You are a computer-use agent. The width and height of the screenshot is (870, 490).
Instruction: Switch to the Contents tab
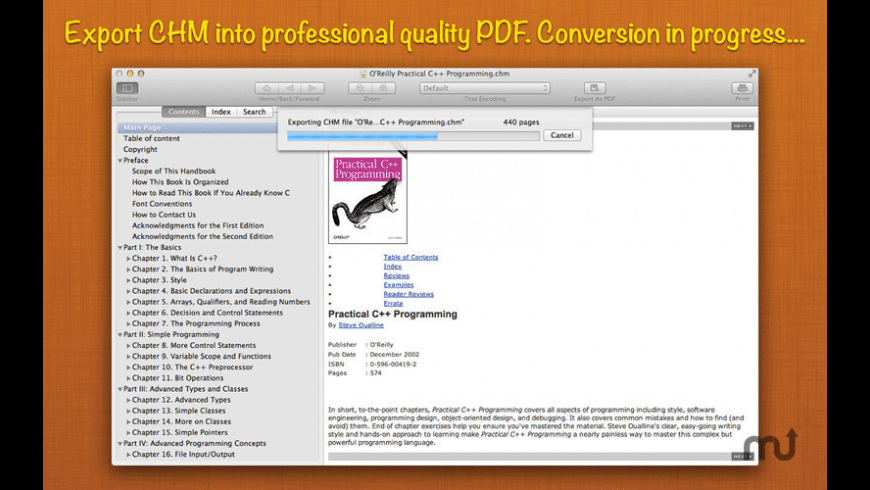184,112
